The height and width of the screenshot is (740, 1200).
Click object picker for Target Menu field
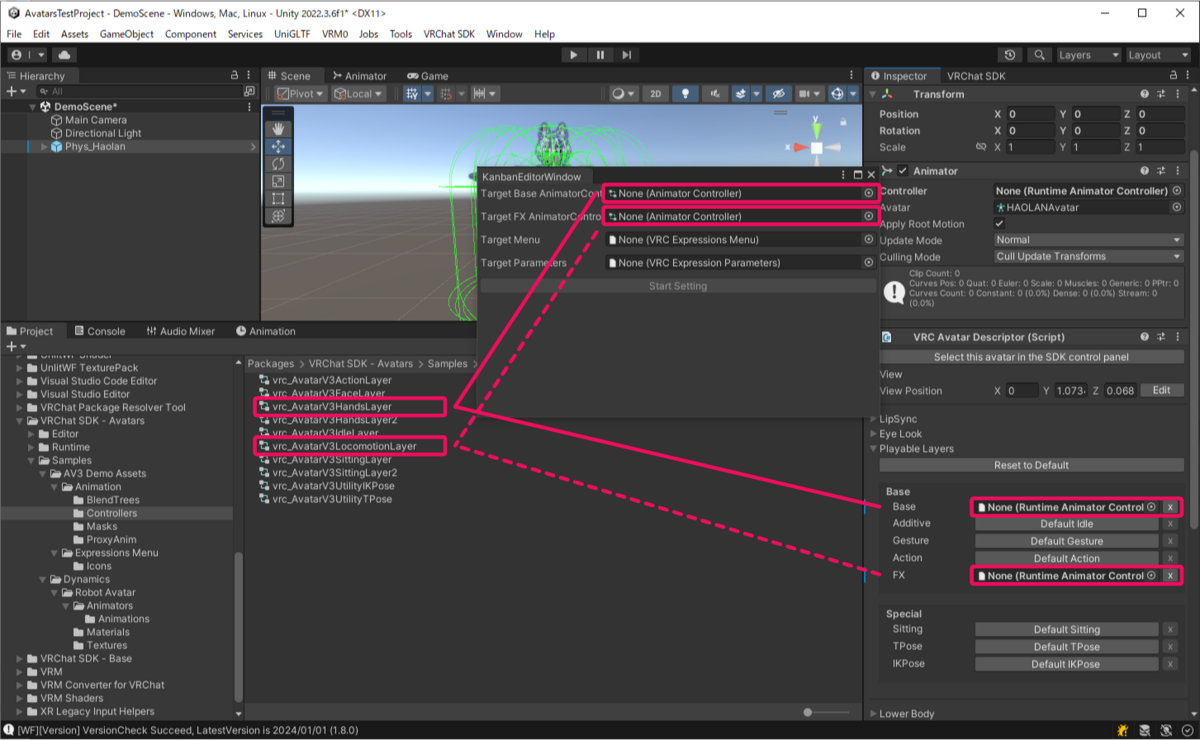click(x=868, y=240)
